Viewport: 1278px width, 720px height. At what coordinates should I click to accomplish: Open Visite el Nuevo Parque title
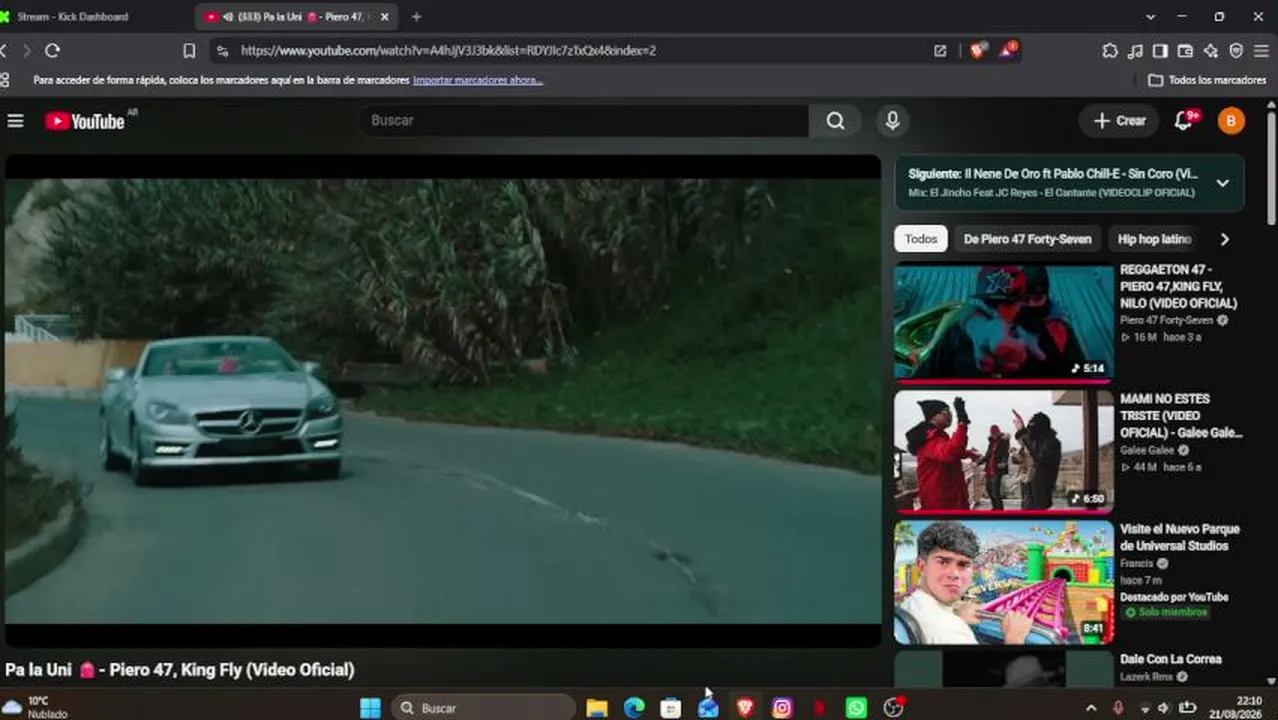pyautogui.click(x=1180, y=537)
